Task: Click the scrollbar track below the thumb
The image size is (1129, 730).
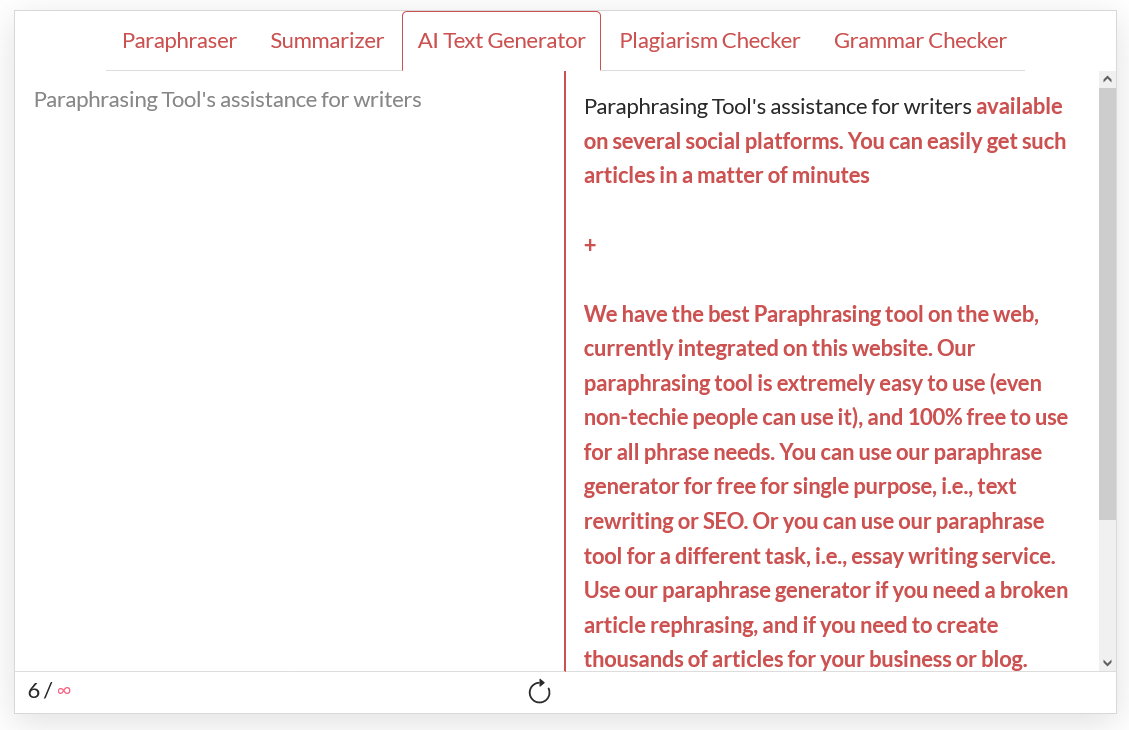Action: 1107,586
